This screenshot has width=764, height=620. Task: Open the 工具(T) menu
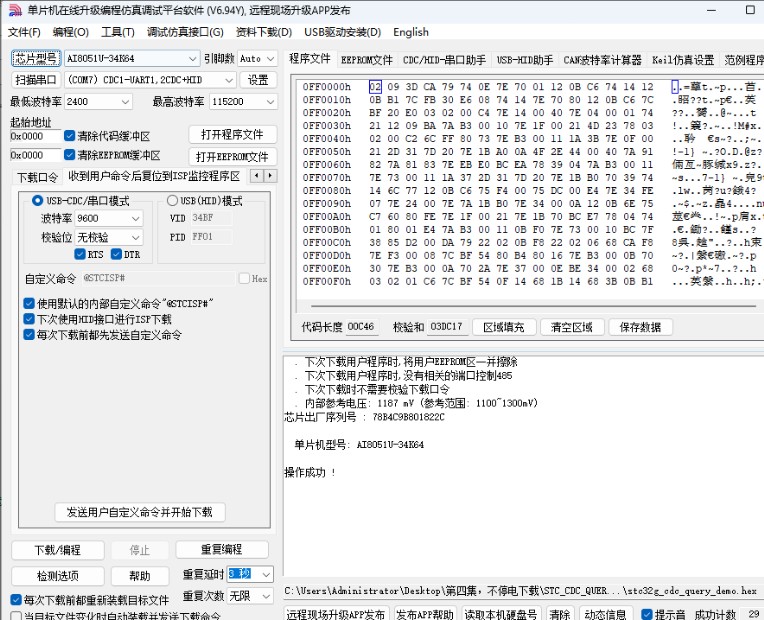point(117,32)
